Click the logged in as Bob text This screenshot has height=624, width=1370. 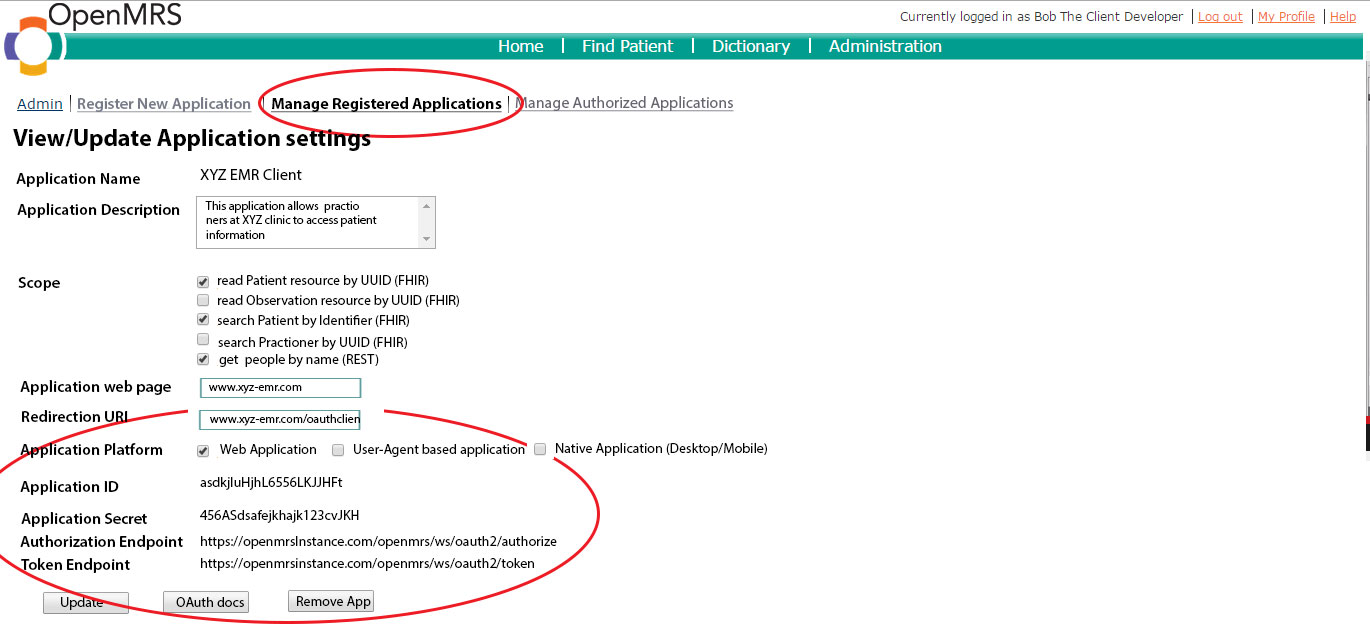coord(1041,16)
